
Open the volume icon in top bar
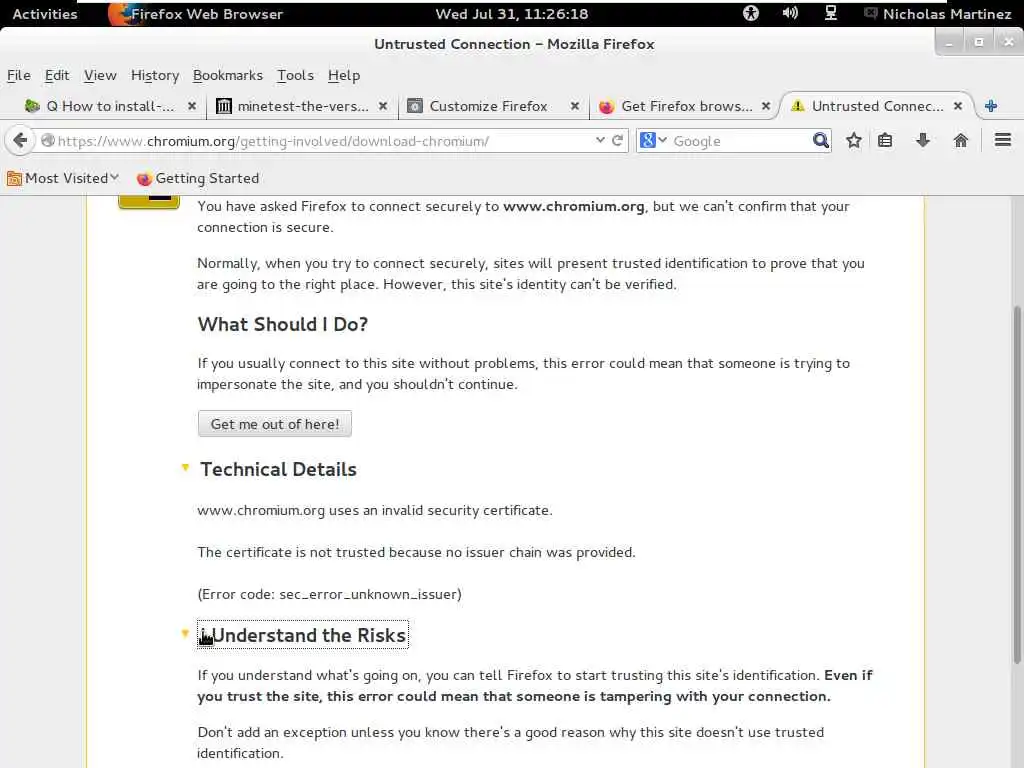click(790, 13)
